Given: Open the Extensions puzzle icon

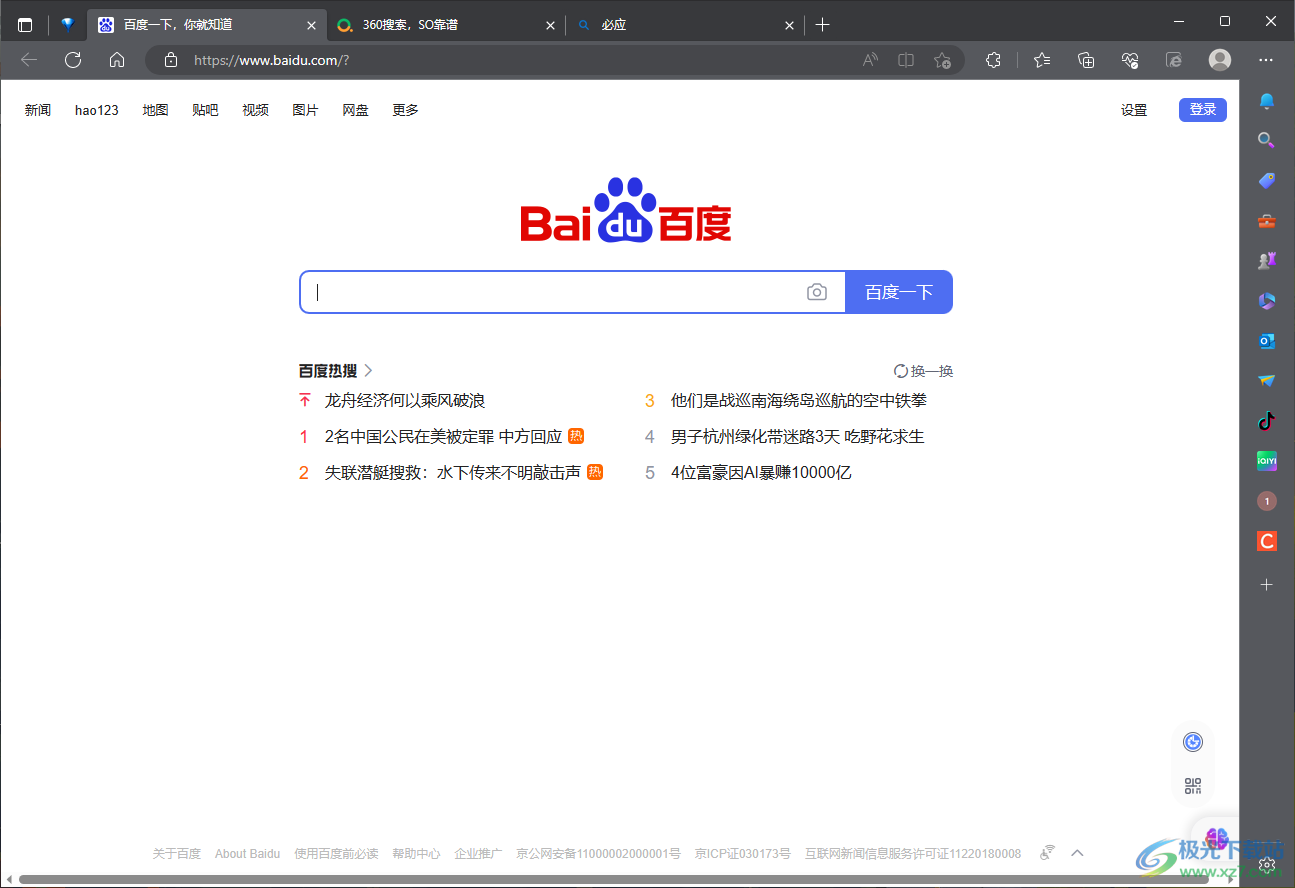Looking at the screenshot, I should [993, 60].
